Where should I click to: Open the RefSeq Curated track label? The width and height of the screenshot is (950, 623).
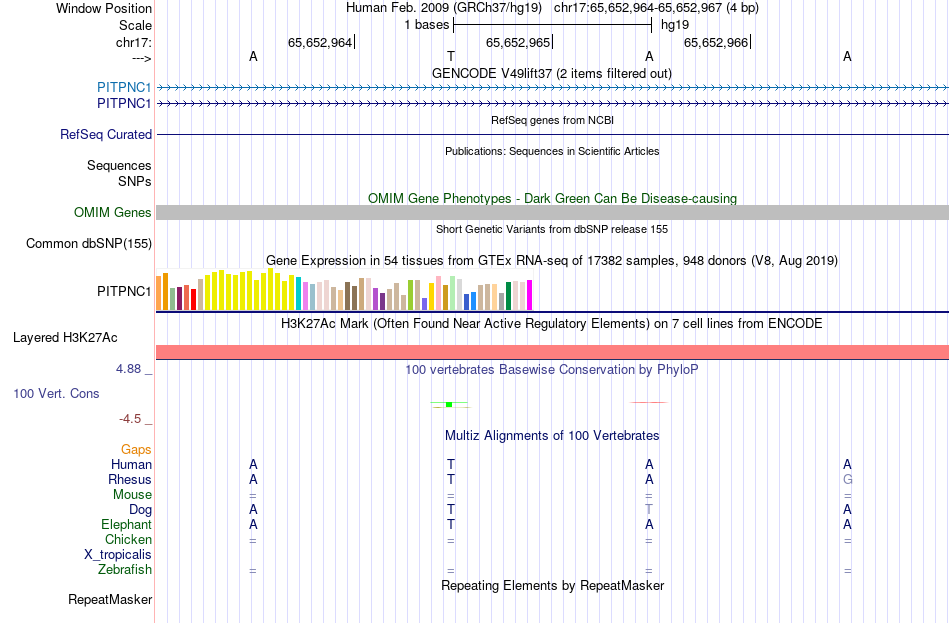click(106, 135)
